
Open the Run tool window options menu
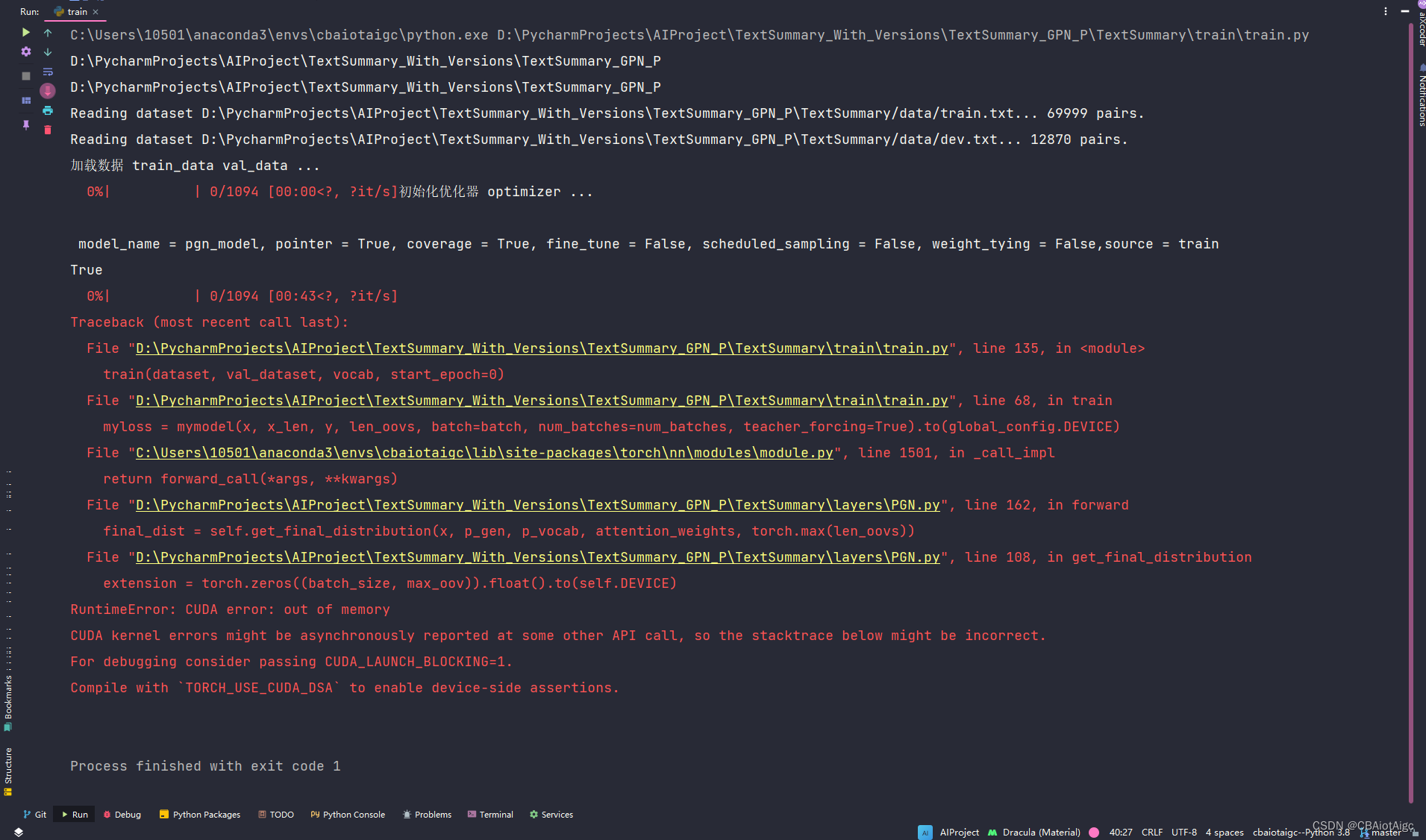pyautogui.click(x=1384, y=10)
